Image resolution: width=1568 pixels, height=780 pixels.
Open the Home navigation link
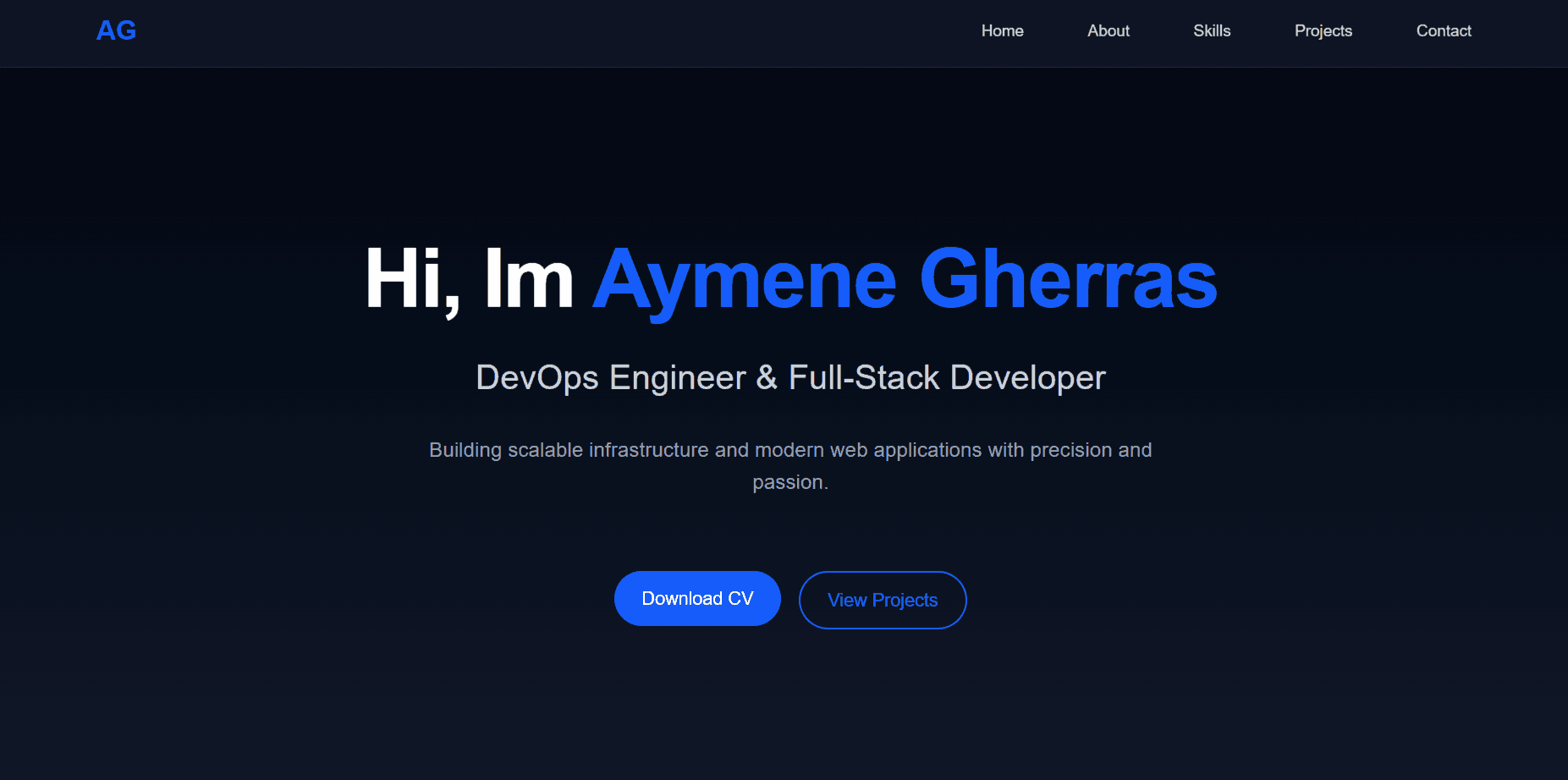click(x=1002, y=31)
